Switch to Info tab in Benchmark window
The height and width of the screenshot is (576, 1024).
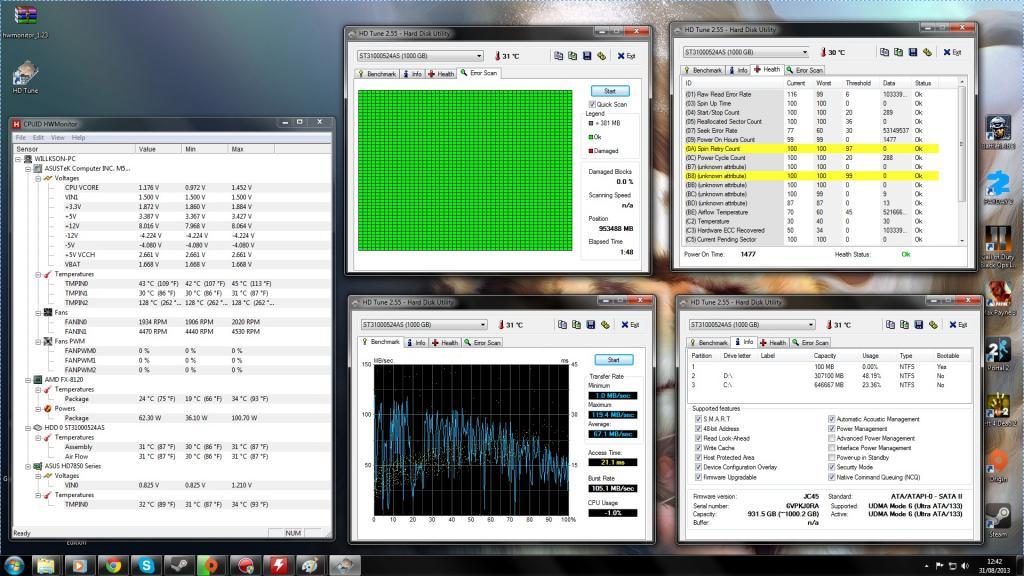[415, 343]
